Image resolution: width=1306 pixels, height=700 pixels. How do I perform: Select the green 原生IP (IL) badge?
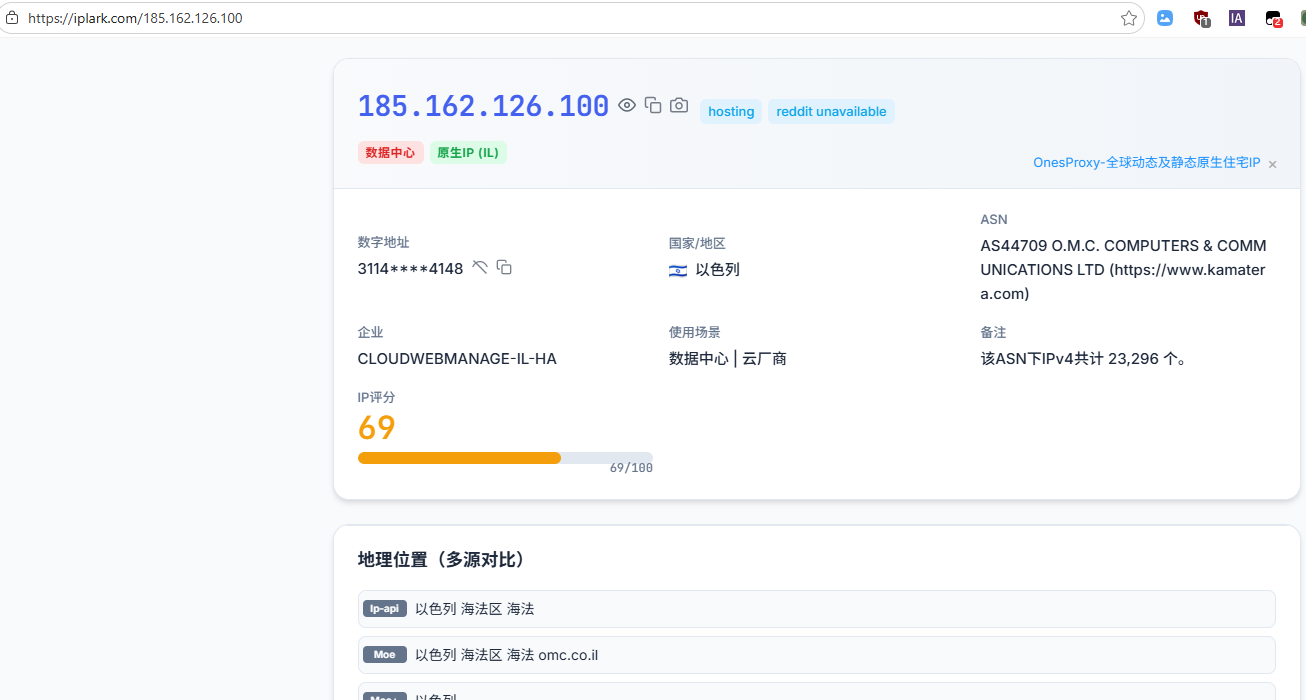click(468, 153)
